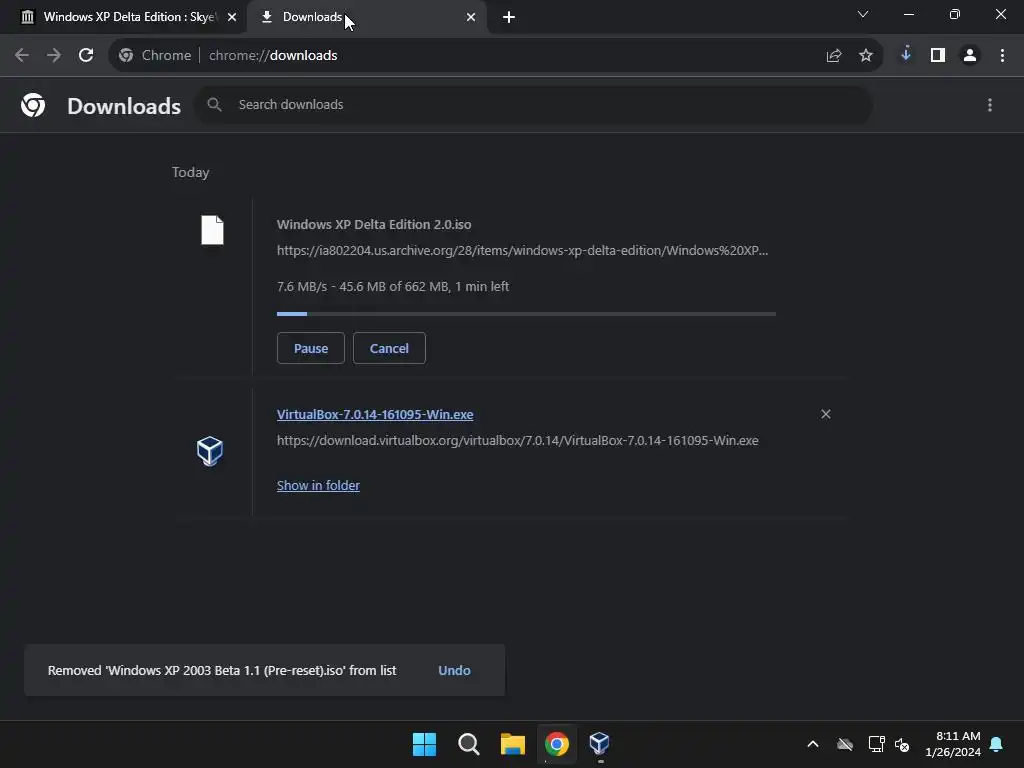This screenshot has width=1024, height=768.
Task: Cancel the Windows XP Delta Edition download
Action: [x=389, y=348]
